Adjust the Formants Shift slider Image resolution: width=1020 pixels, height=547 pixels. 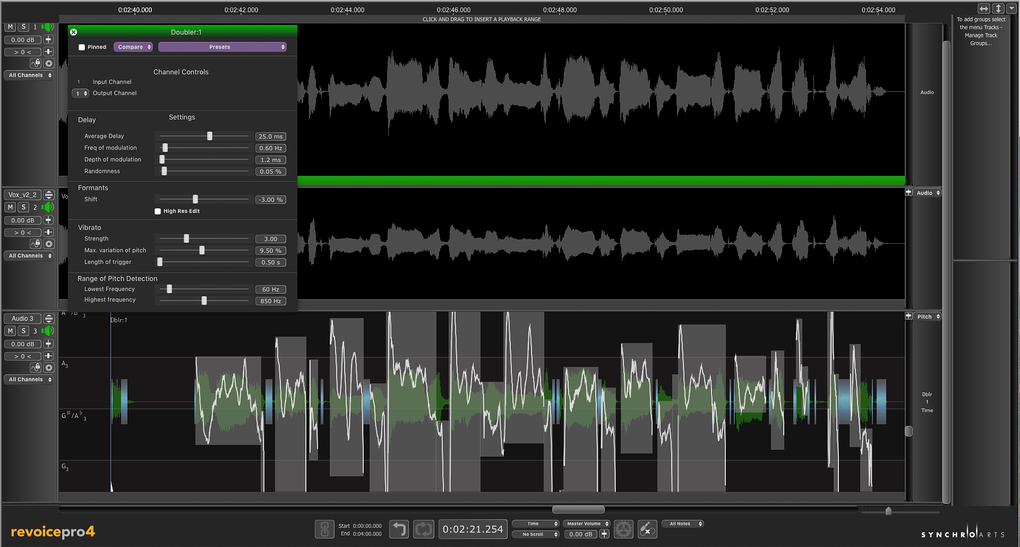pyautogui.click(x=195, y=199)
